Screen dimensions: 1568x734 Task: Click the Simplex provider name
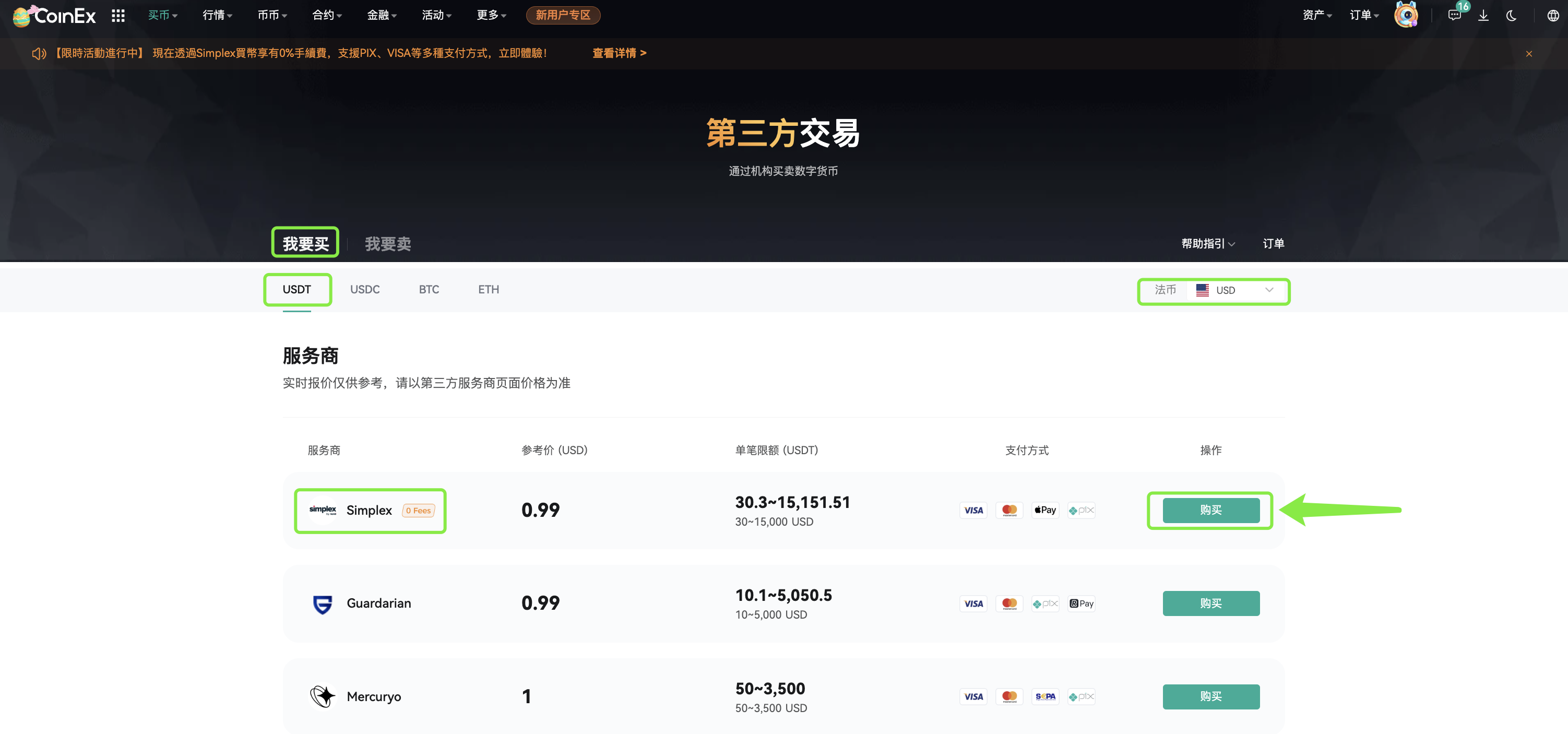(369, 510)
